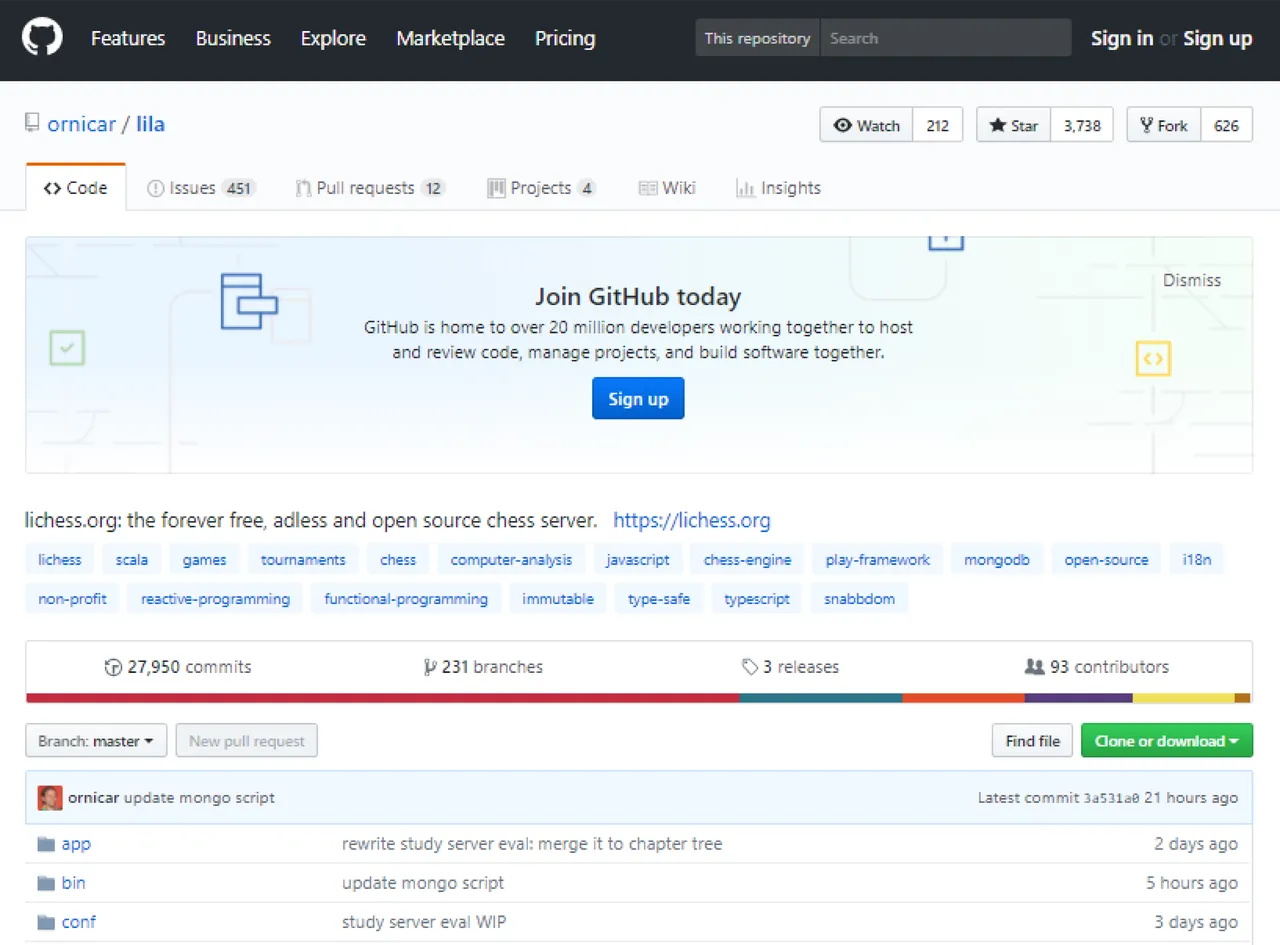Open the stargazers count 3,738
This screenshot has width=1280, height=945.
tap(1082, 125)
